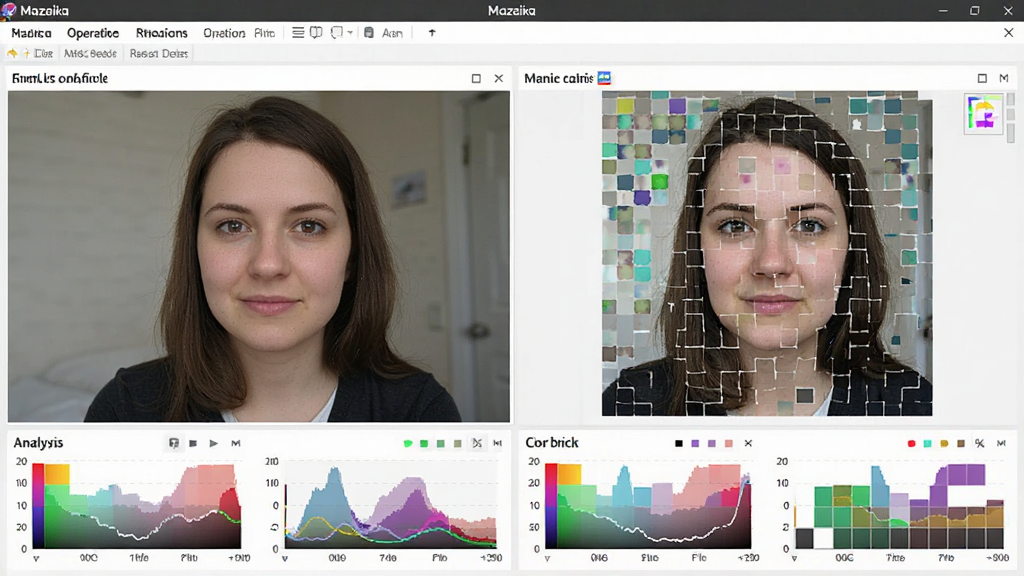Click the percent icon in the Cor brick panel

[980, 443]
